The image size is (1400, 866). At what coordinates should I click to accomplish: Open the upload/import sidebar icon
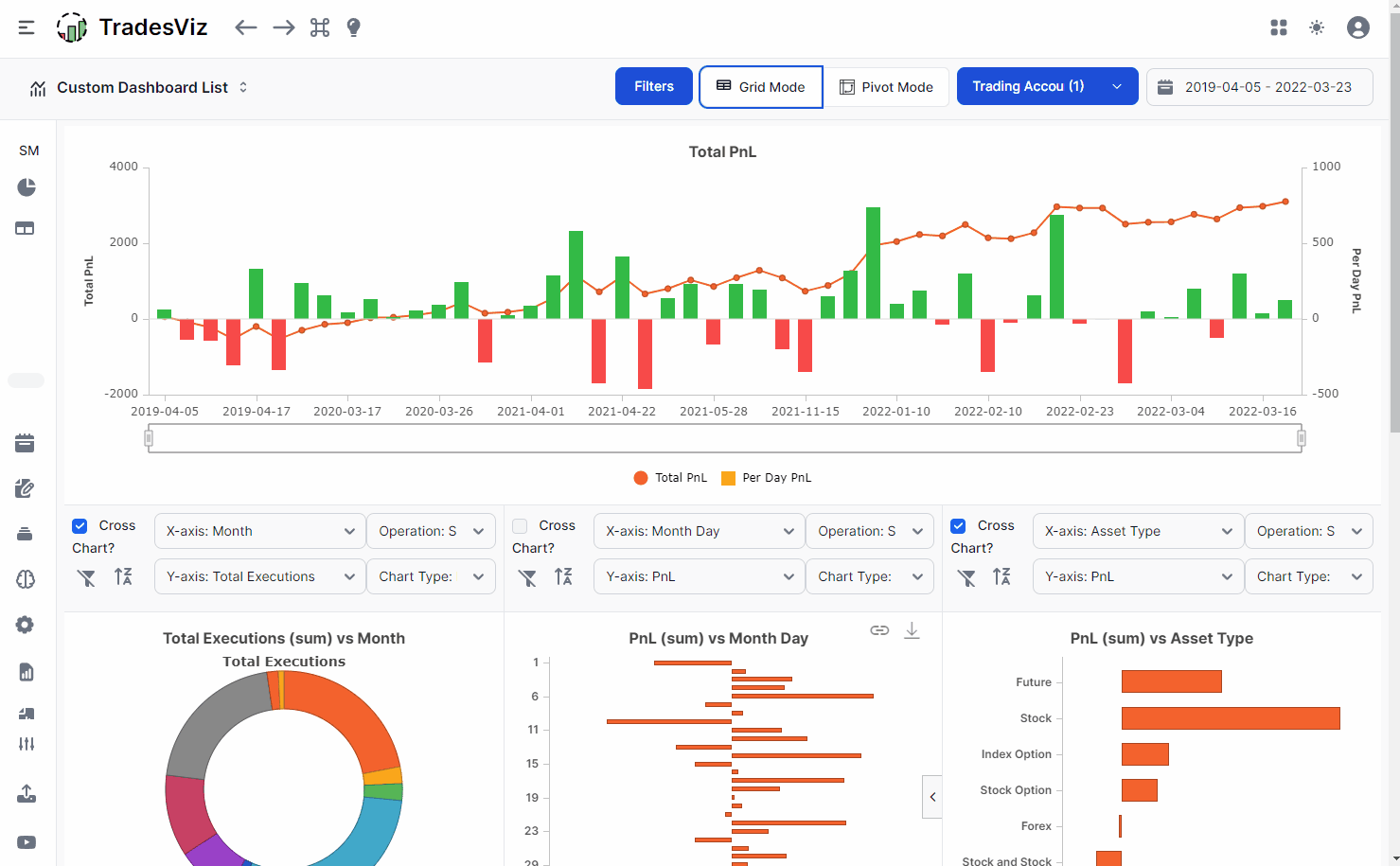(27, 793)
